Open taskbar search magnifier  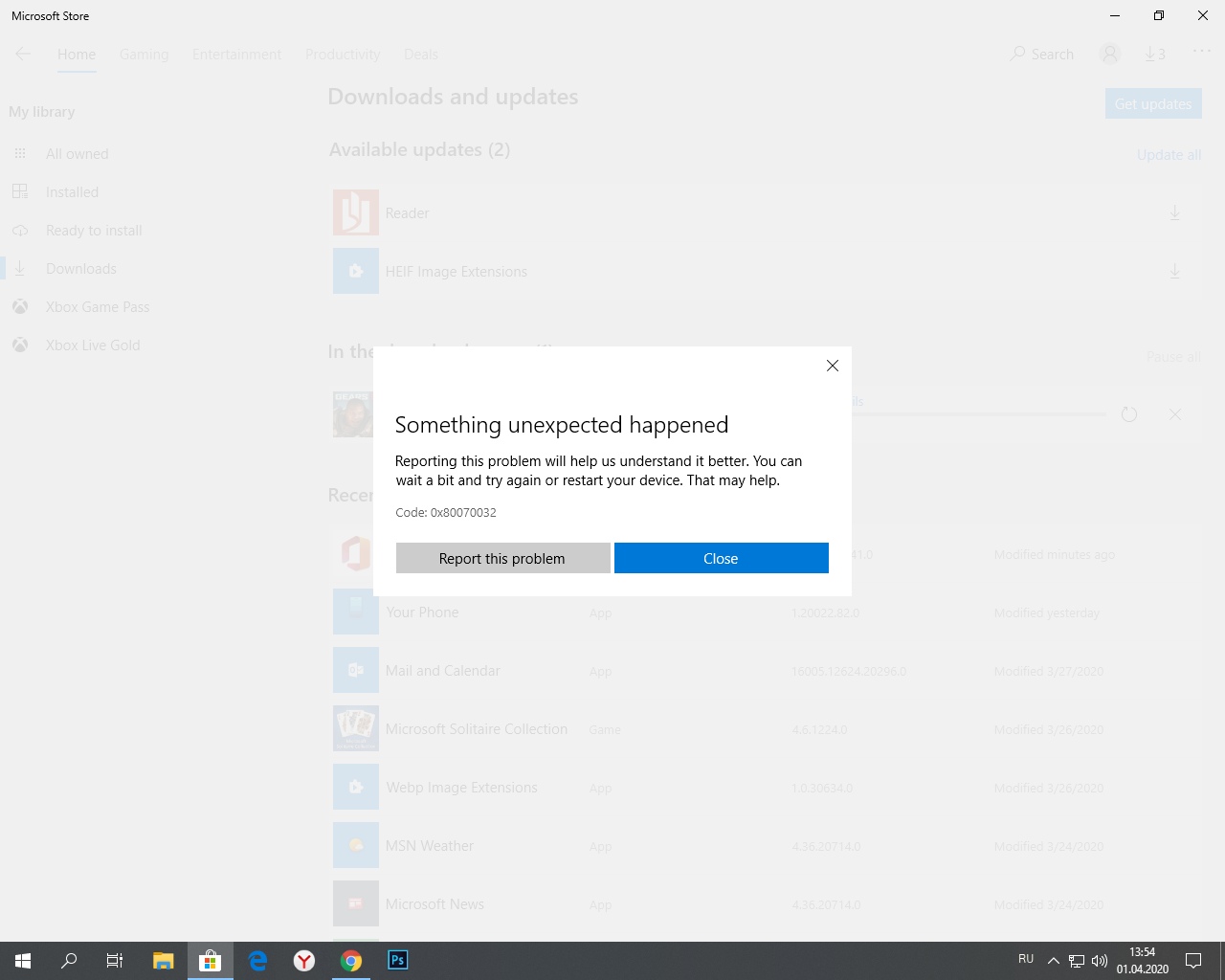click(69, 961)
